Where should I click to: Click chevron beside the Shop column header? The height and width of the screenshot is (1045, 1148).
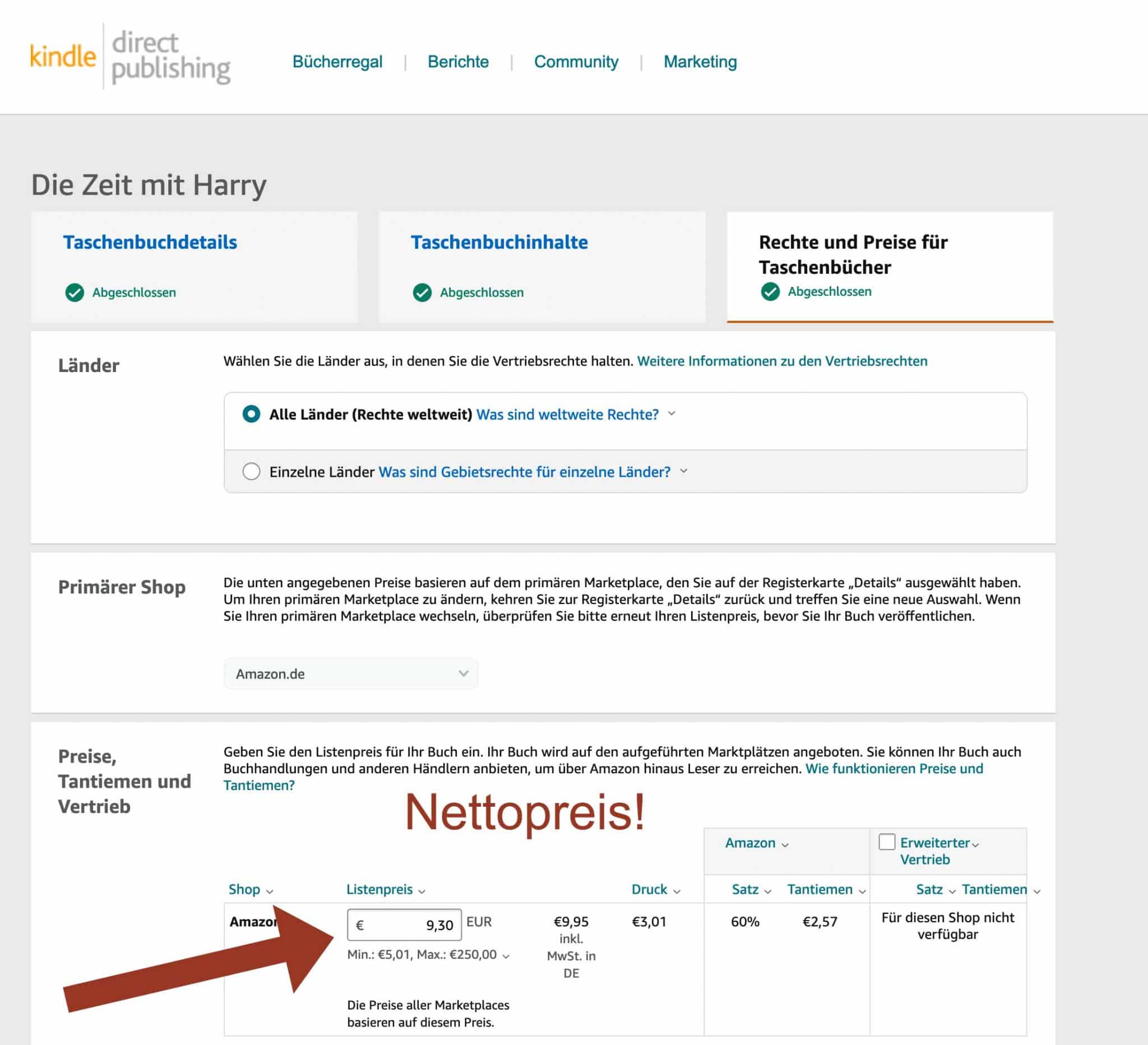(270, 891)
